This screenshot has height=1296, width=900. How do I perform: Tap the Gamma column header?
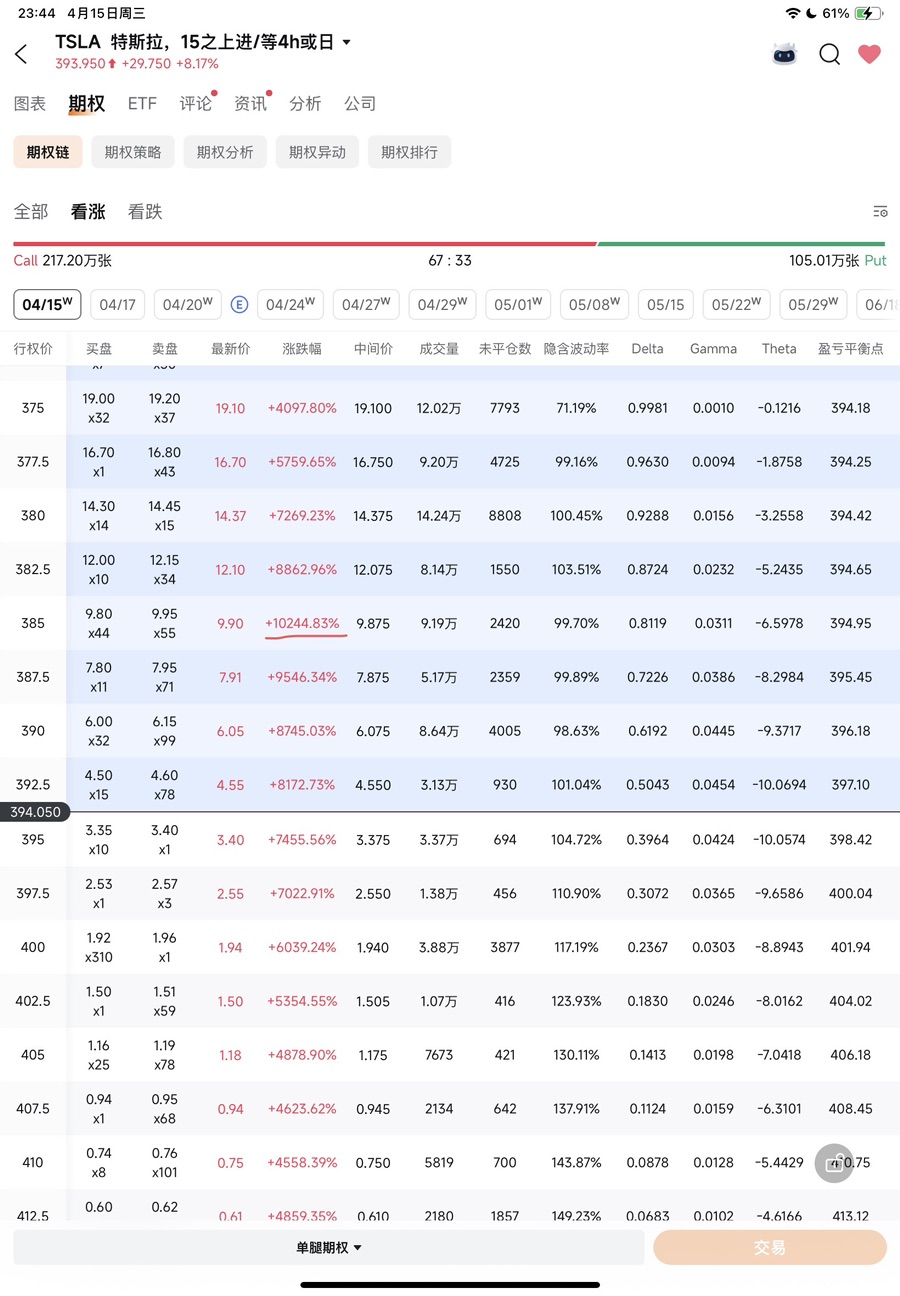(x=713, y=349)
